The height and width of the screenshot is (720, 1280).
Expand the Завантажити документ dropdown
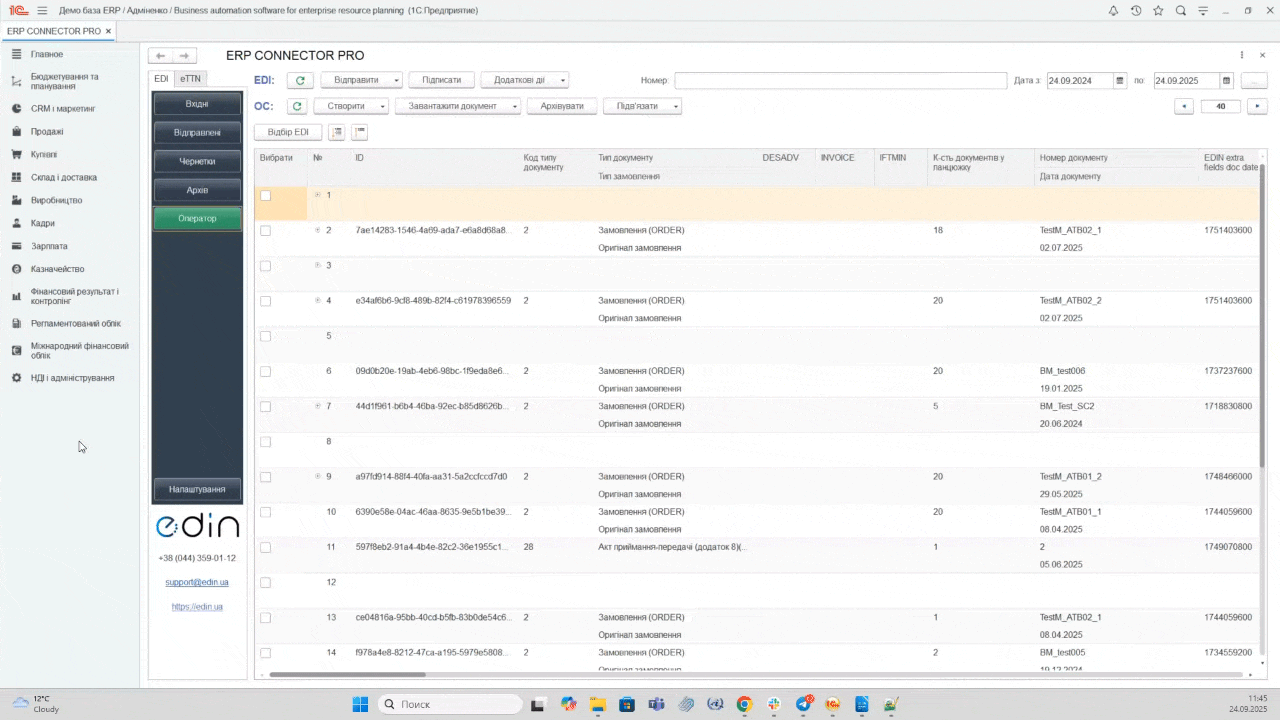point(458,106)
